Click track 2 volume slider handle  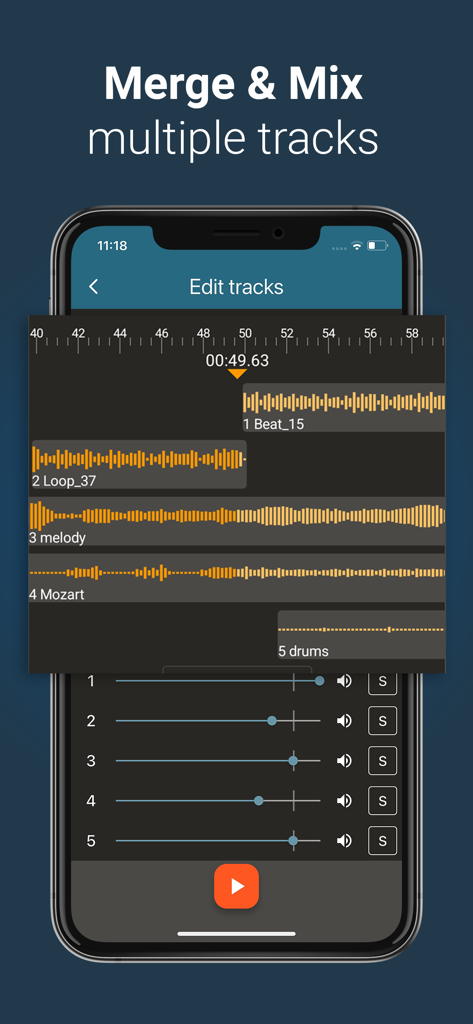(x=272, y=721)
